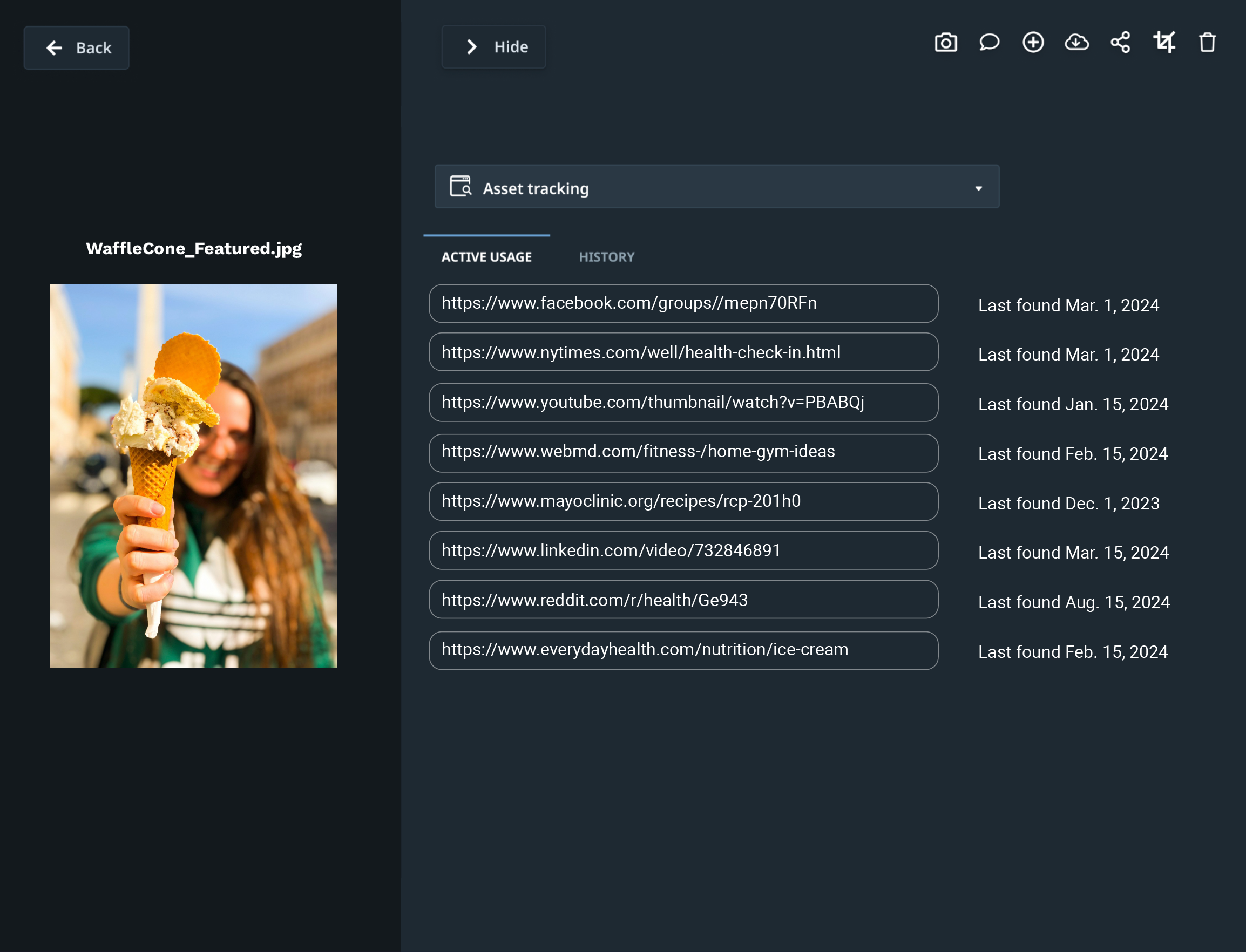Open the comment/chat icon
Viewport: 1246px width, 952px height.
point(989,42)
